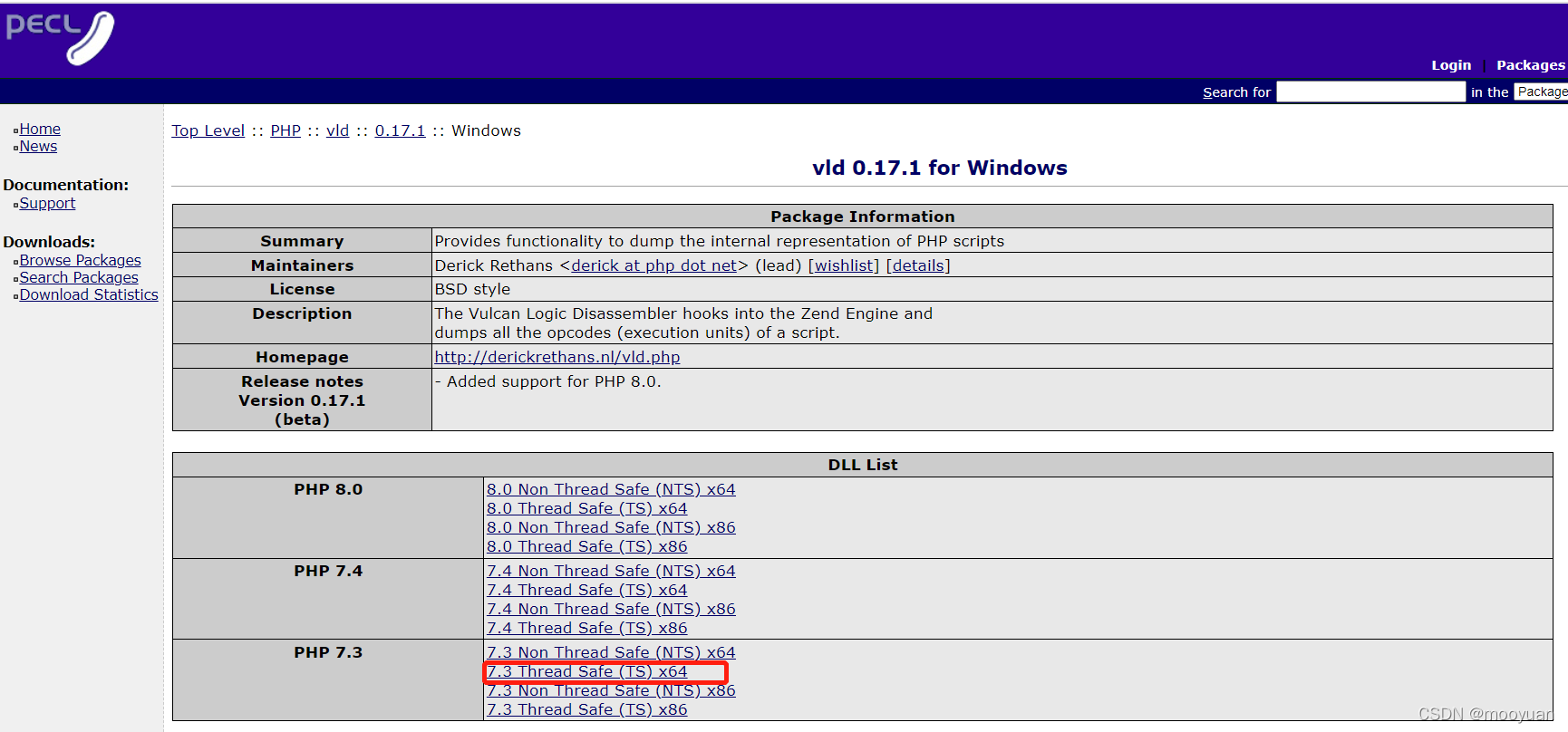1568x732 pixels.
Task: Download 8.0 Non Thread Safe (NTS) x64
Action: (x=611, y=489)
